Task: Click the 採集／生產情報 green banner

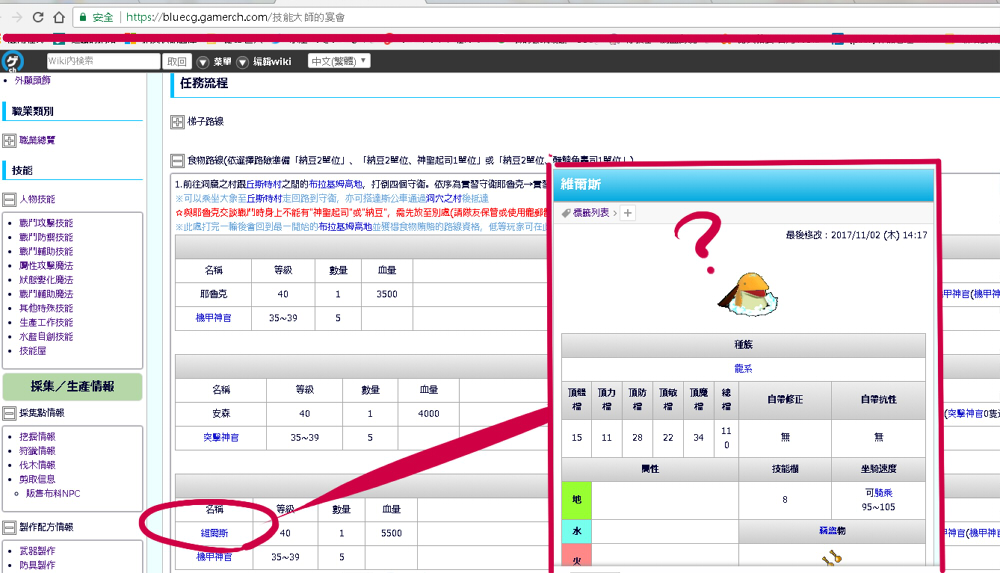Action: tap(73, 387)
